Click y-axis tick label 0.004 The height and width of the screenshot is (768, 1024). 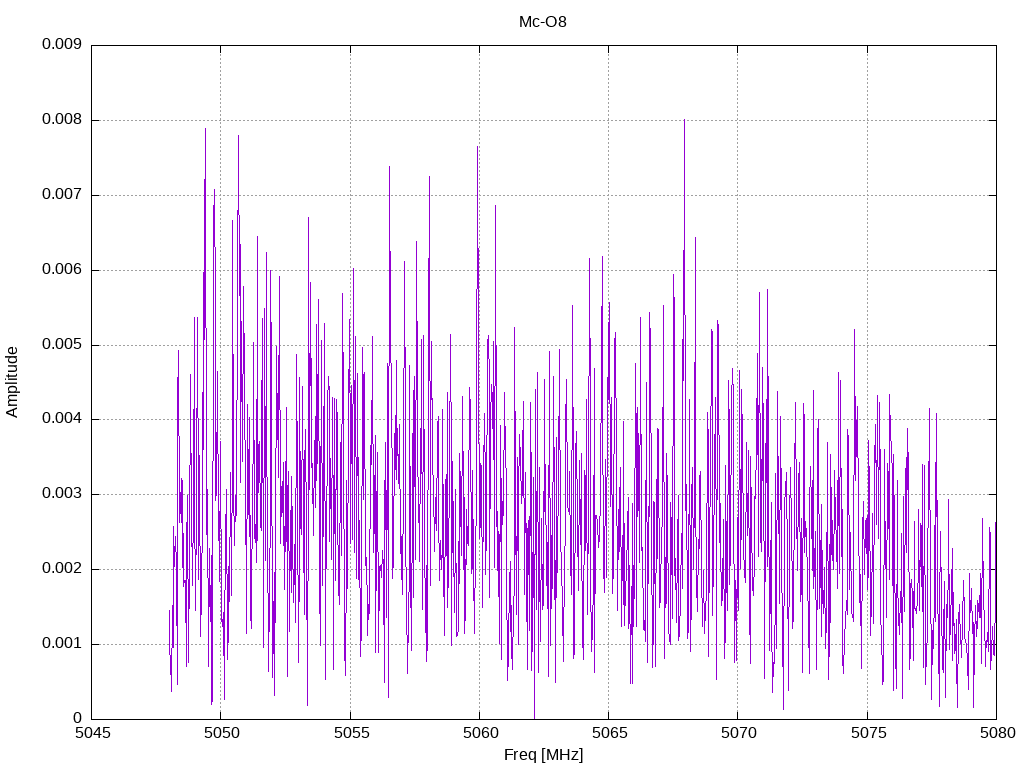coord(62,419)
